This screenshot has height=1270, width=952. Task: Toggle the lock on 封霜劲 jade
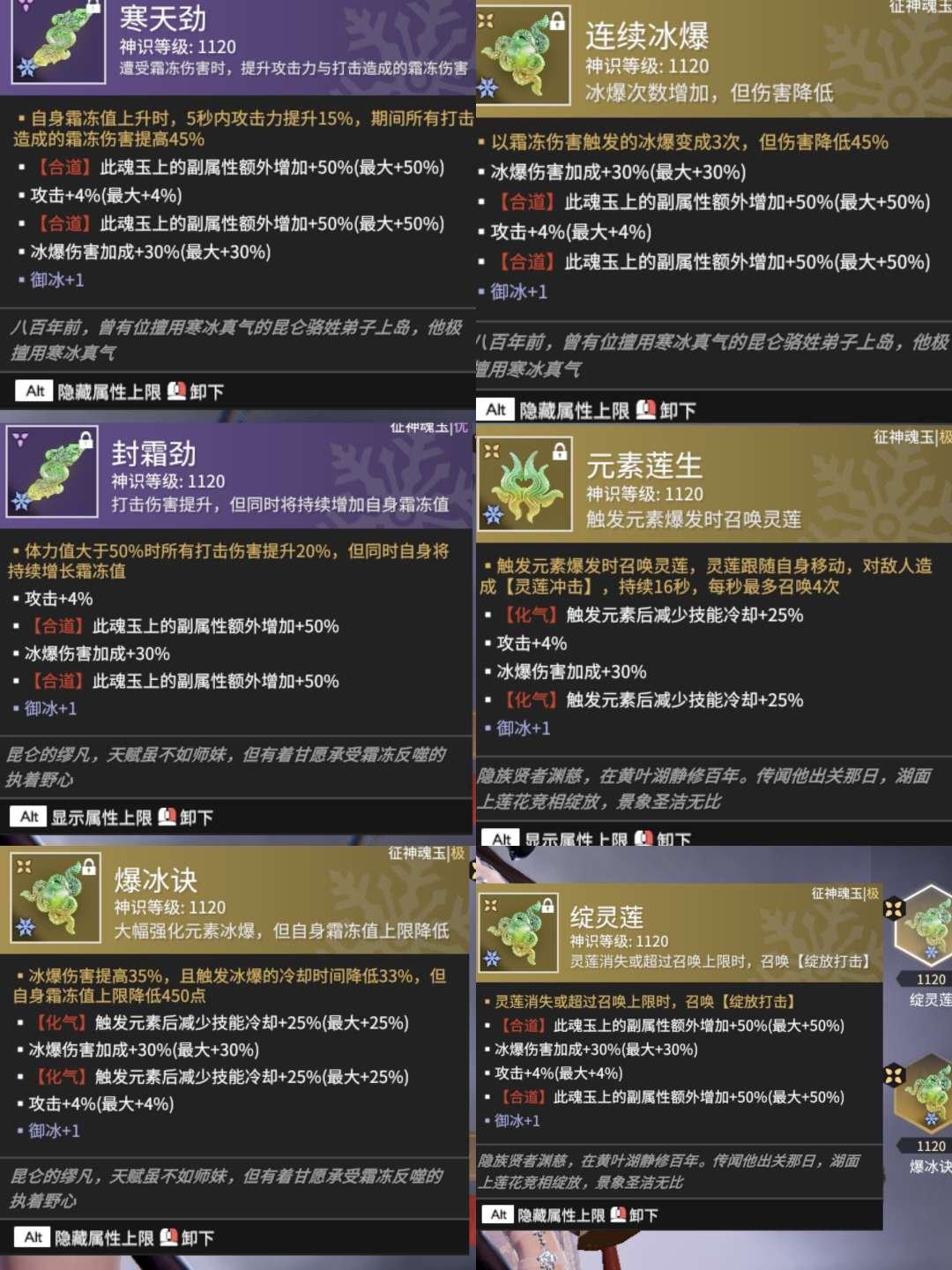point(86,439)
